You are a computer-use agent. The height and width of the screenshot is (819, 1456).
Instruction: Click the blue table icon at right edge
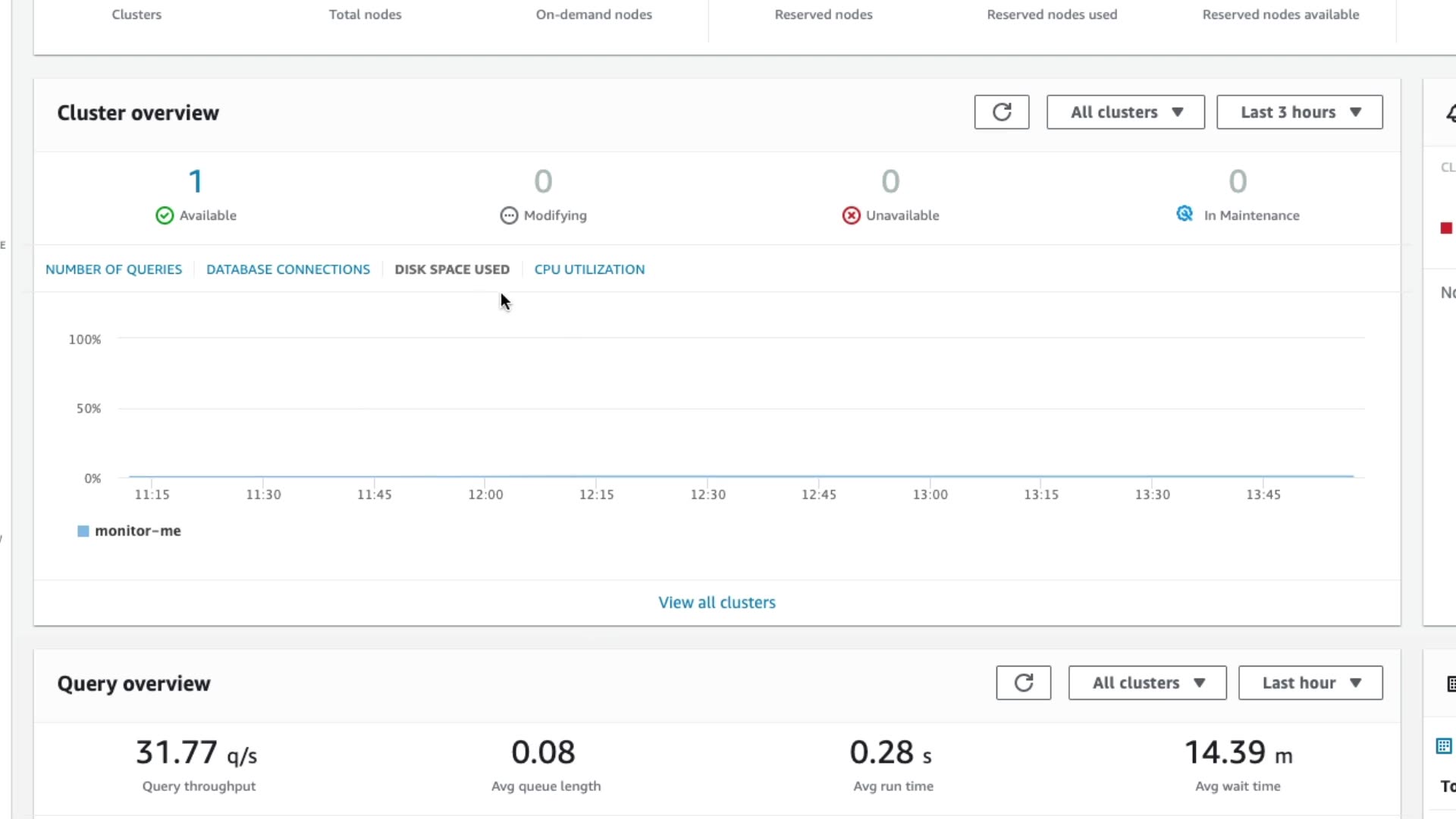click(x=1444, y=745)
